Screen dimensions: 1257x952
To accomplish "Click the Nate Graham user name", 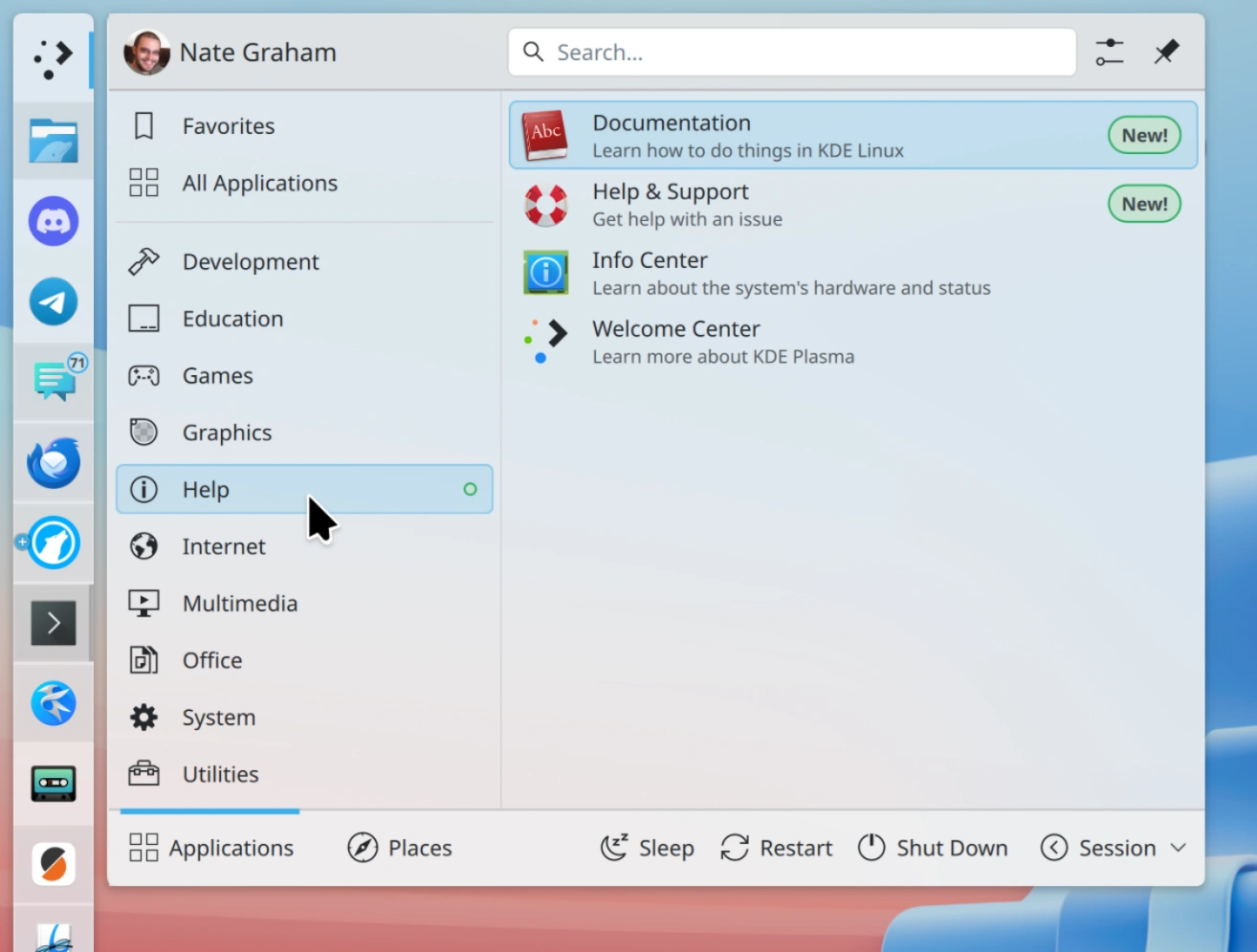I will click(x=258, y=52).
